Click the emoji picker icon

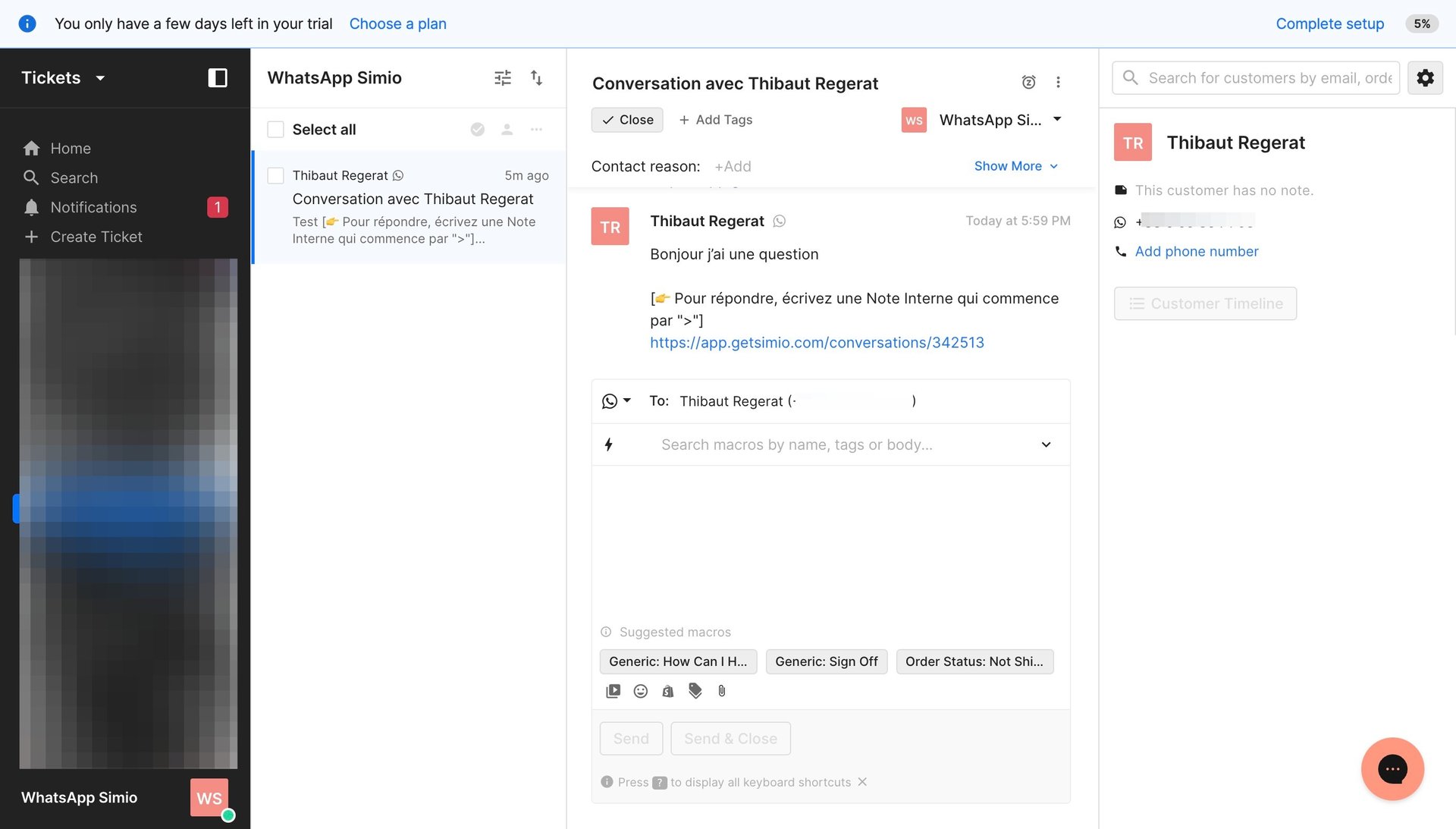tap(641, 691)
